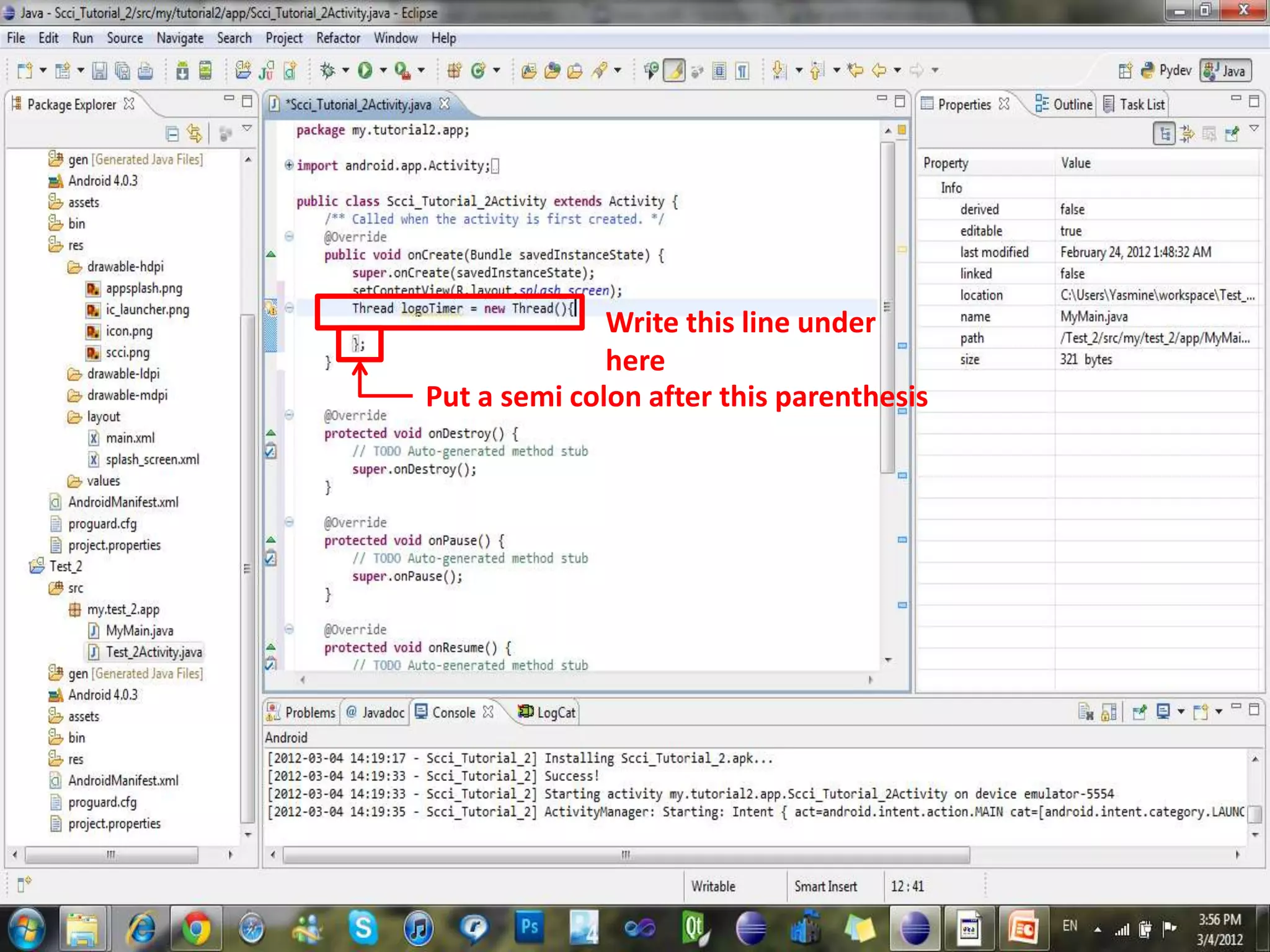This screenshot has height=952, width=1270.
Task: Click the Clear Console icon
Action: [x=1085, y=712]
